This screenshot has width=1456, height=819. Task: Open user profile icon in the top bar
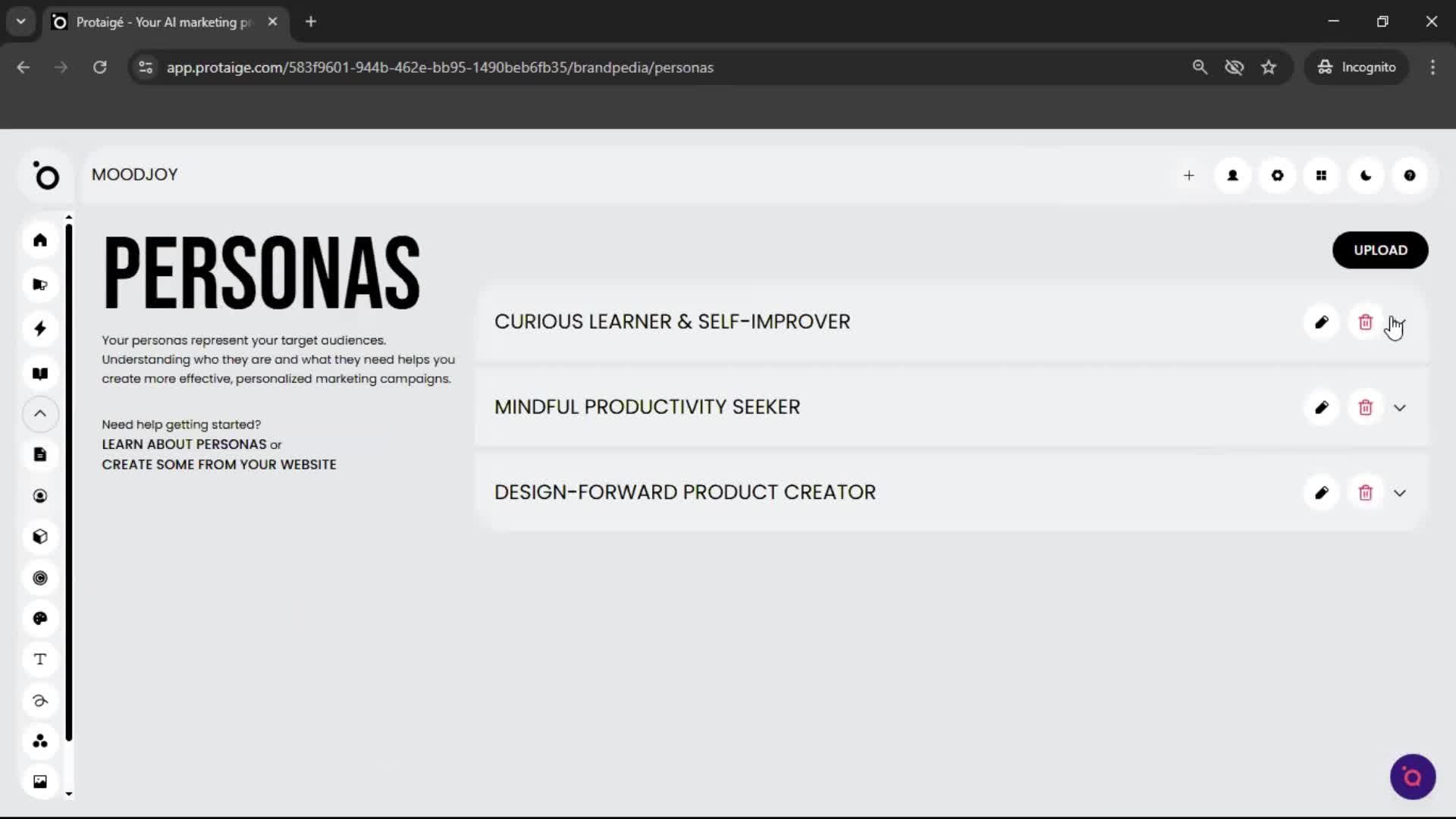1232,175
